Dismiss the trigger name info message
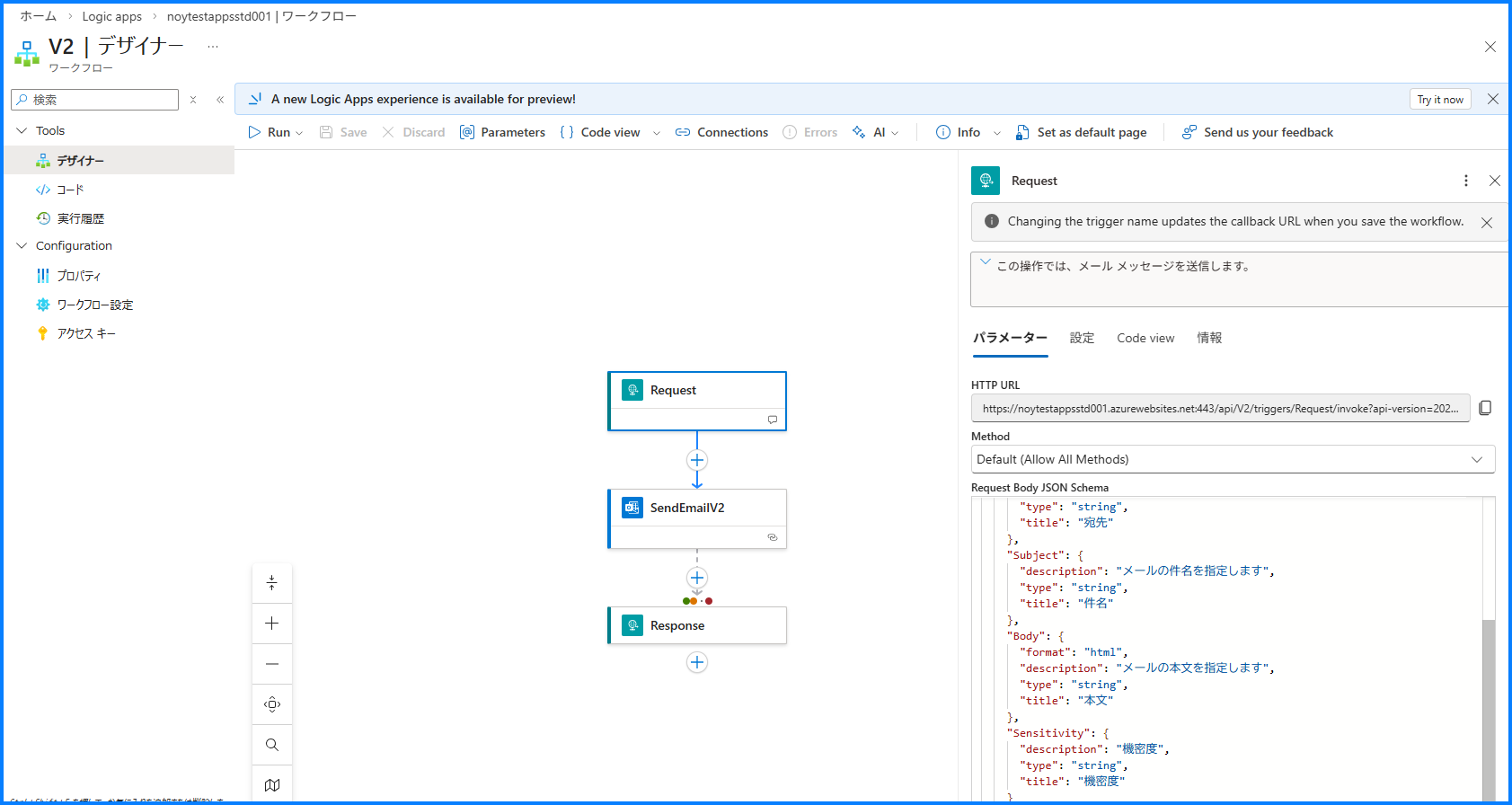Viewport: 1512px width, 805px height. pos(1487,223)
